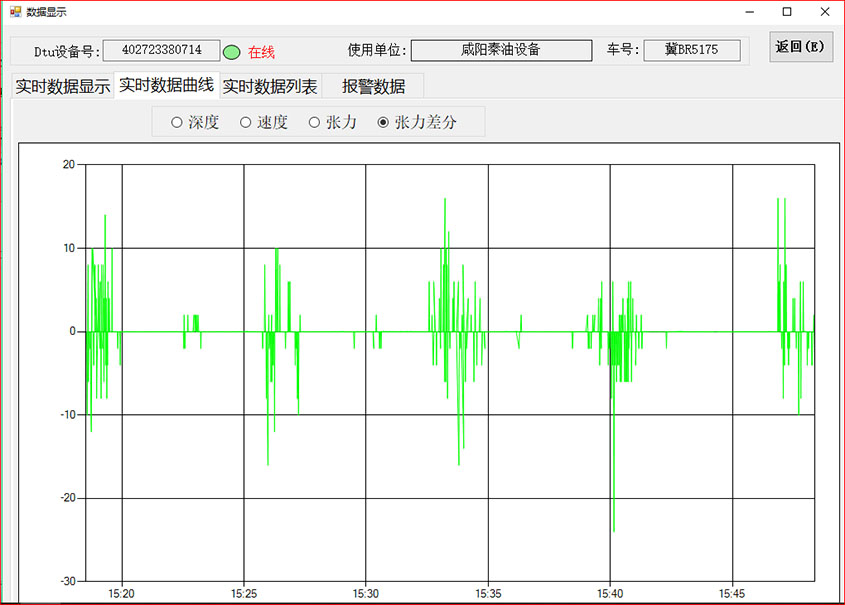Click the 15:20 time axis label
Screen dimensions: 845x605
(120, 592)
